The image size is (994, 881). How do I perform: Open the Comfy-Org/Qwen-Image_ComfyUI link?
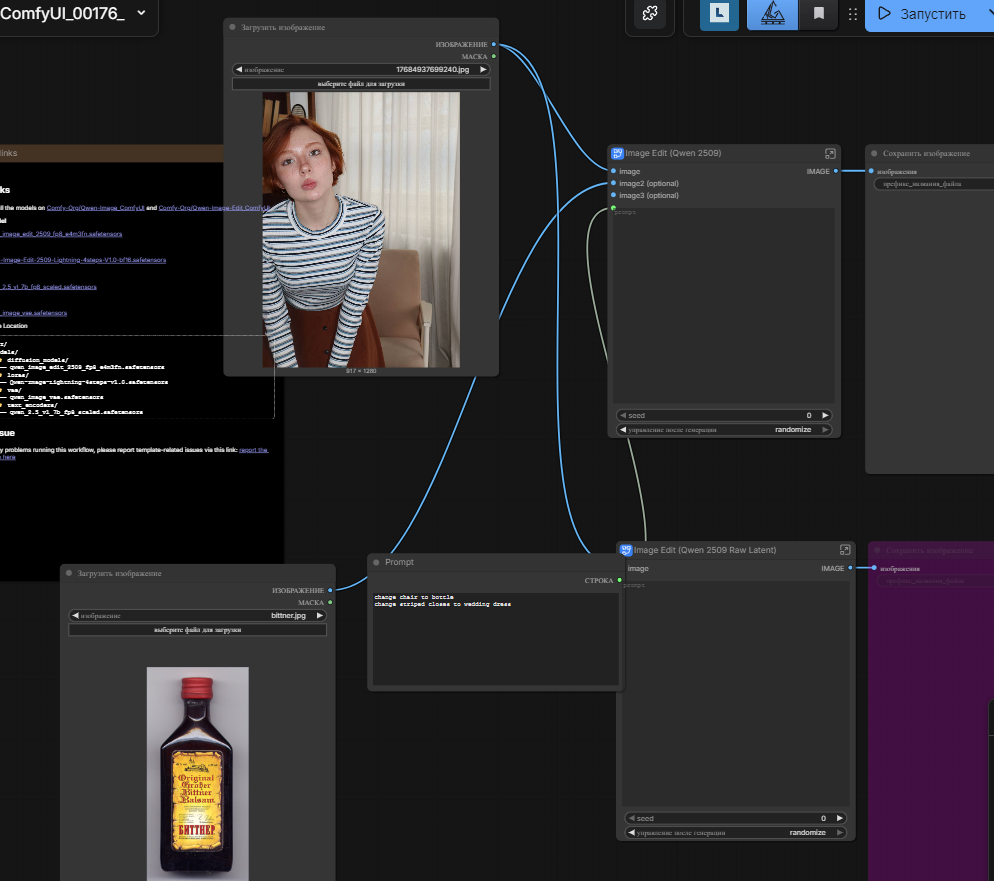pyautogui.click(x=96, y=208)
